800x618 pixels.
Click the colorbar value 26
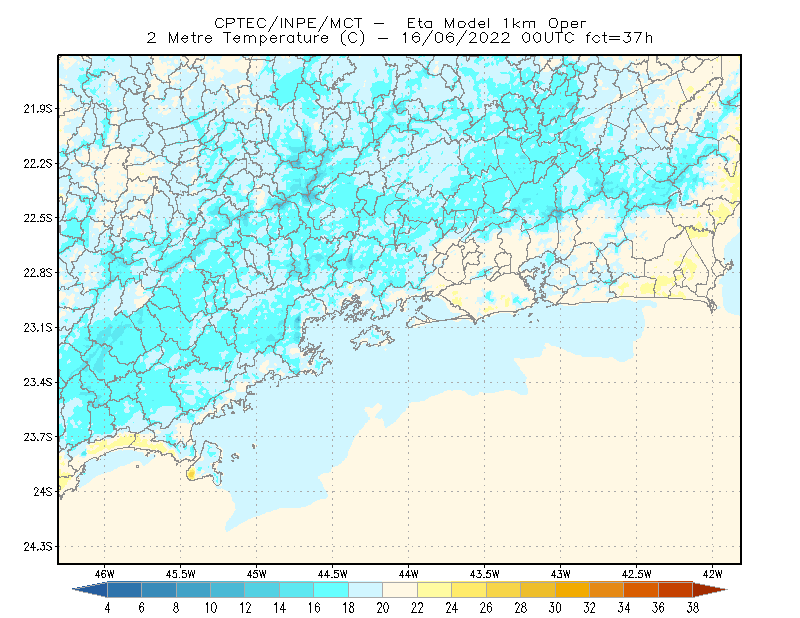tap(486, 608)
